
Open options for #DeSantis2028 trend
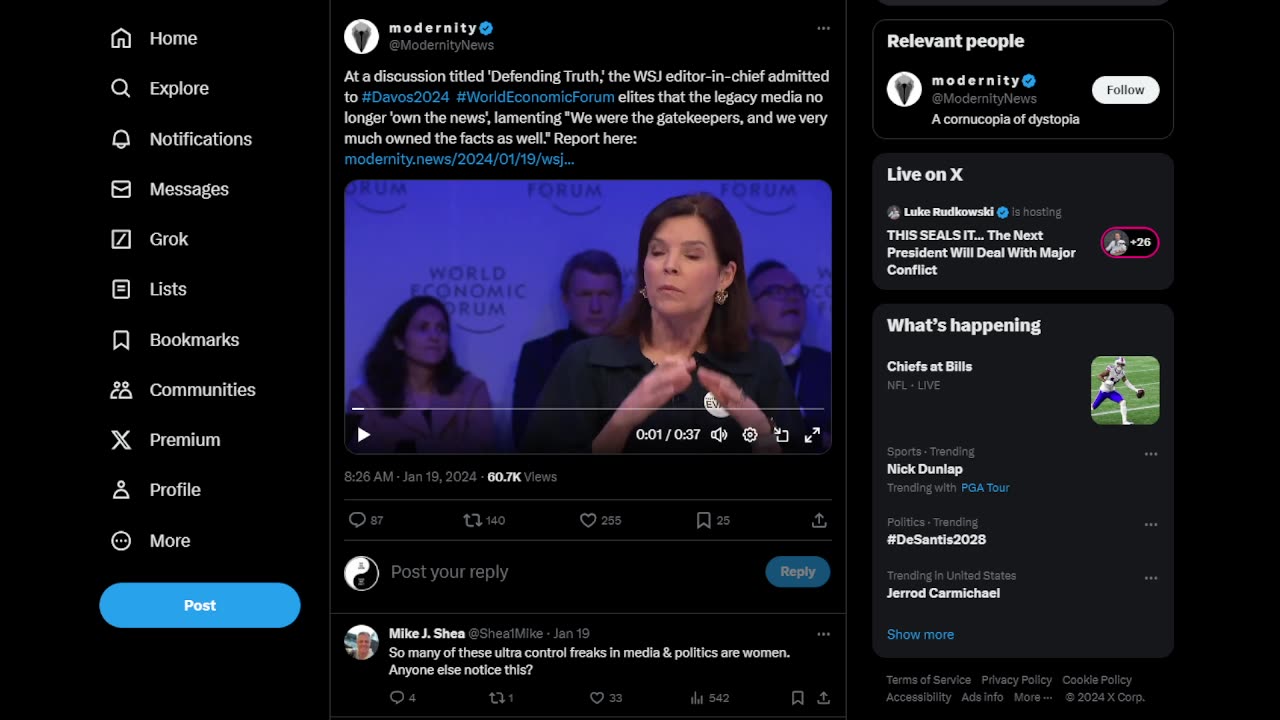[x=1151, y=524]
